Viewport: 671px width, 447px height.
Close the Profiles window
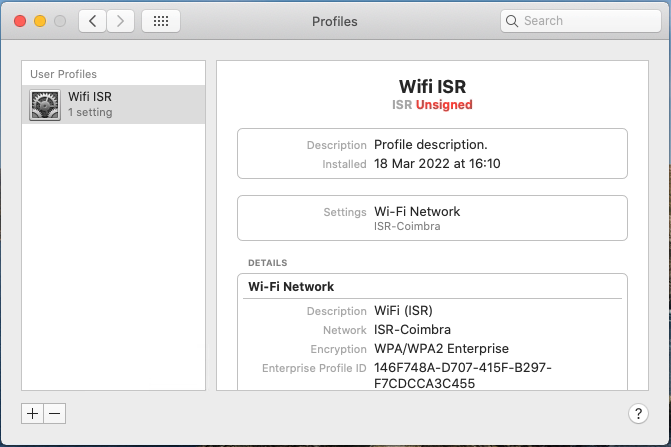(x=20, y=21)
